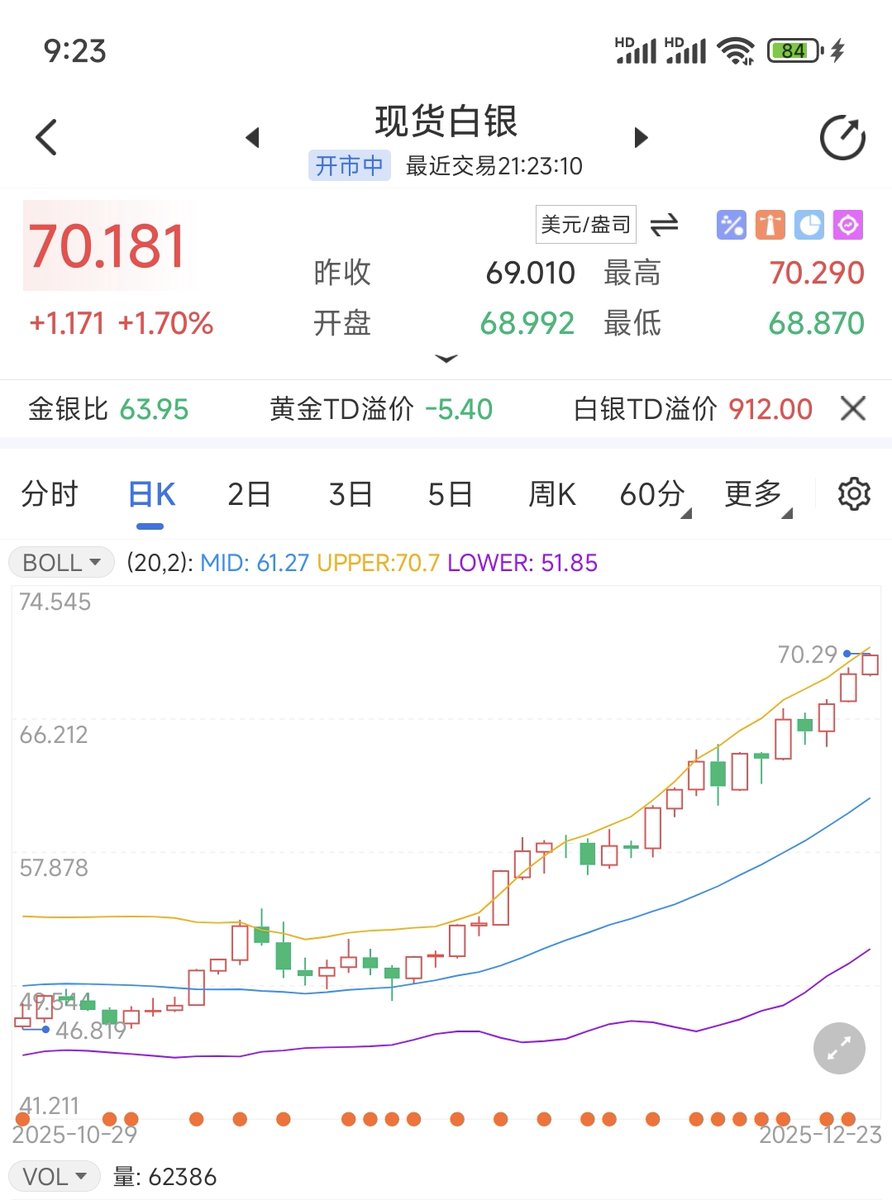Click the back arrow to exit quote

(44, 136)
